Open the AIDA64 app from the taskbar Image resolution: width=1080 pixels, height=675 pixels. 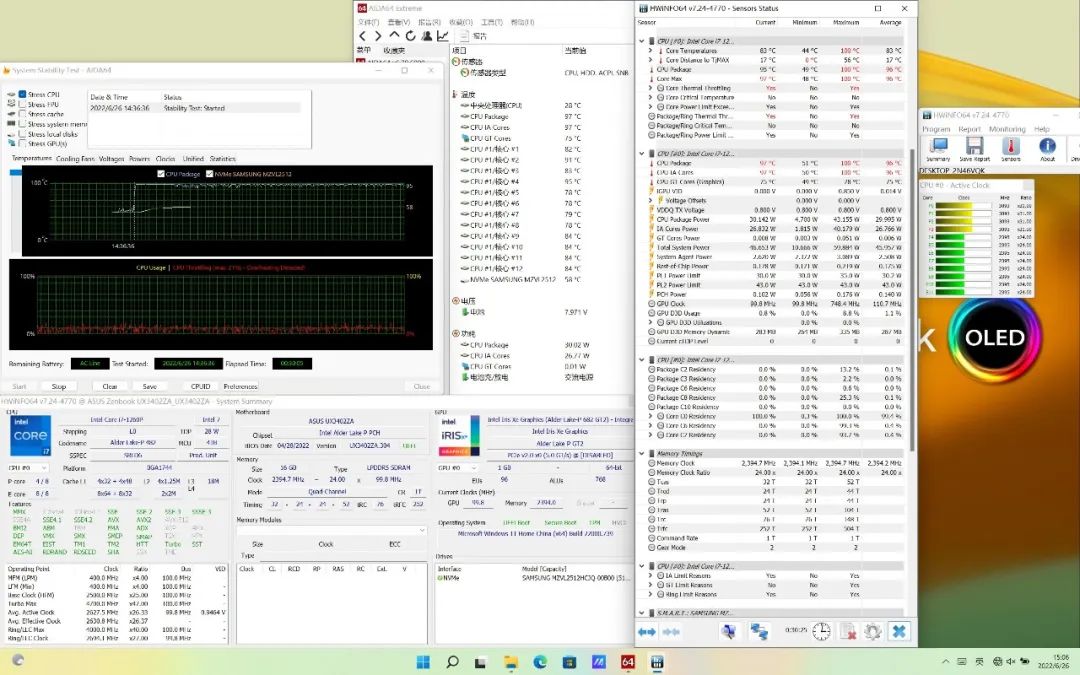click(628, 662)
